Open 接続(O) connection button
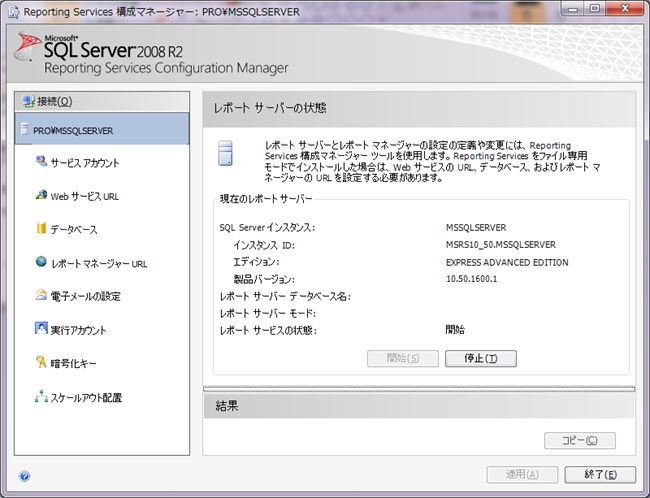The width and height of the screenshot is (650, 498). pos(102,102)
